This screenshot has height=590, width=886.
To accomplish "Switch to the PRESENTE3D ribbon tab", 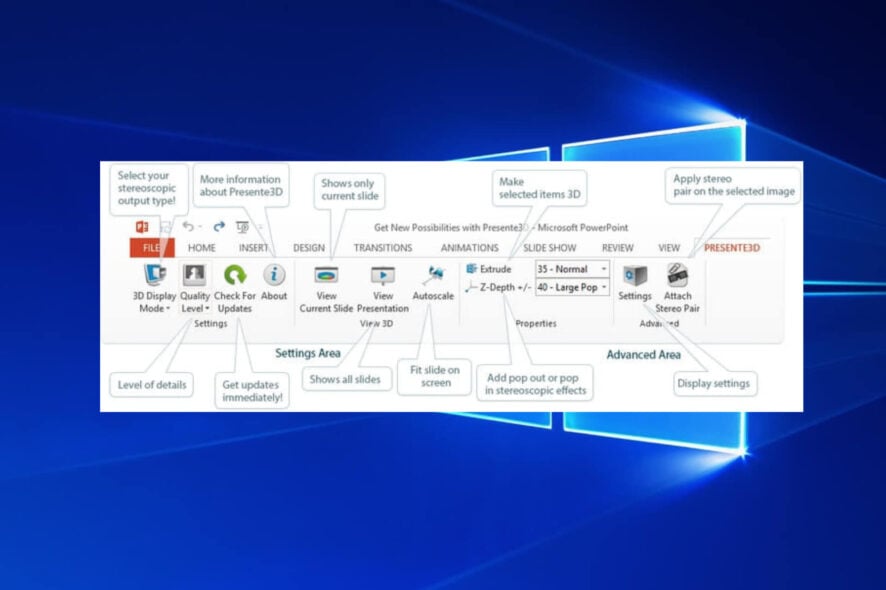I will click(731, 246).
